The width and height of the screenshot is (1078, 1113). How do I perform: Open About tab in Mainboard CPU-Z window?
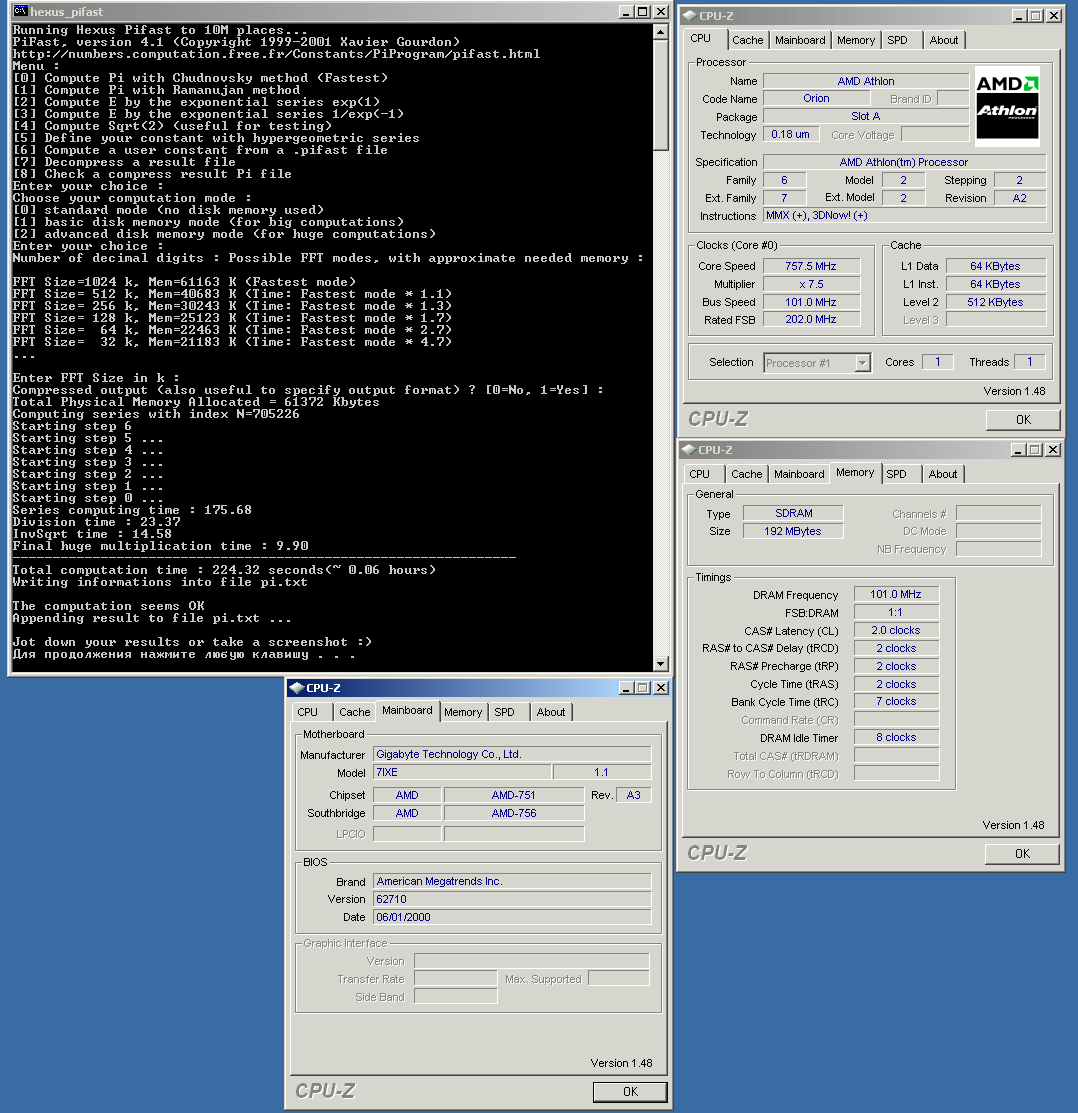point(551,712)
